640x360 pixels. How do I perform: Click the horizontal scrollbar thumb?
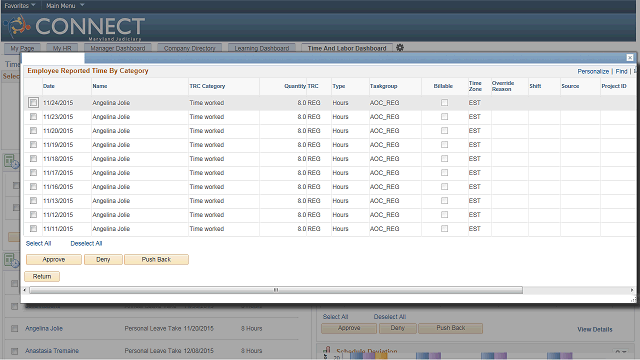coord(276,290)
